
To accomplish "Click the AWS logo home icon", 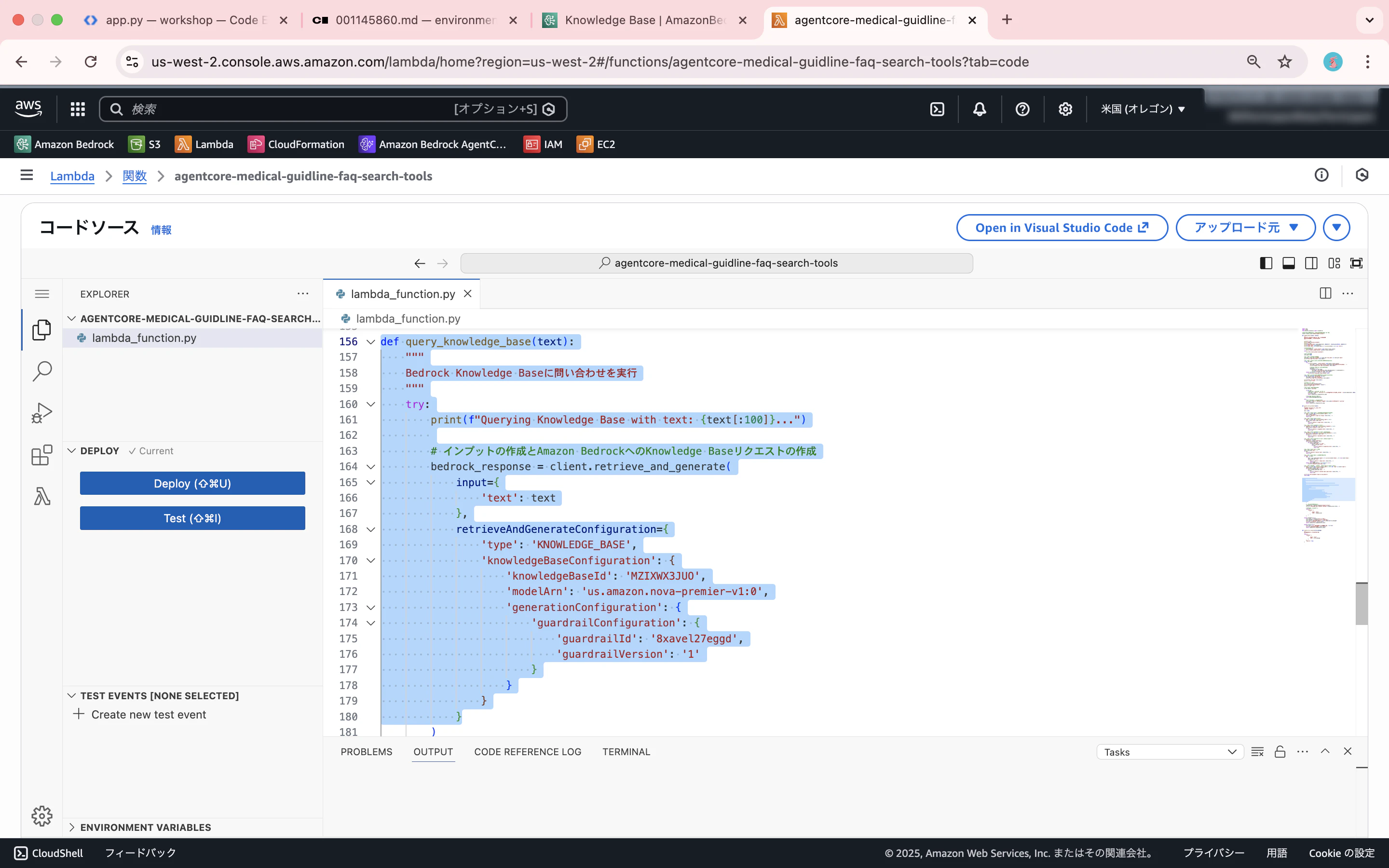I will point(28,108).
